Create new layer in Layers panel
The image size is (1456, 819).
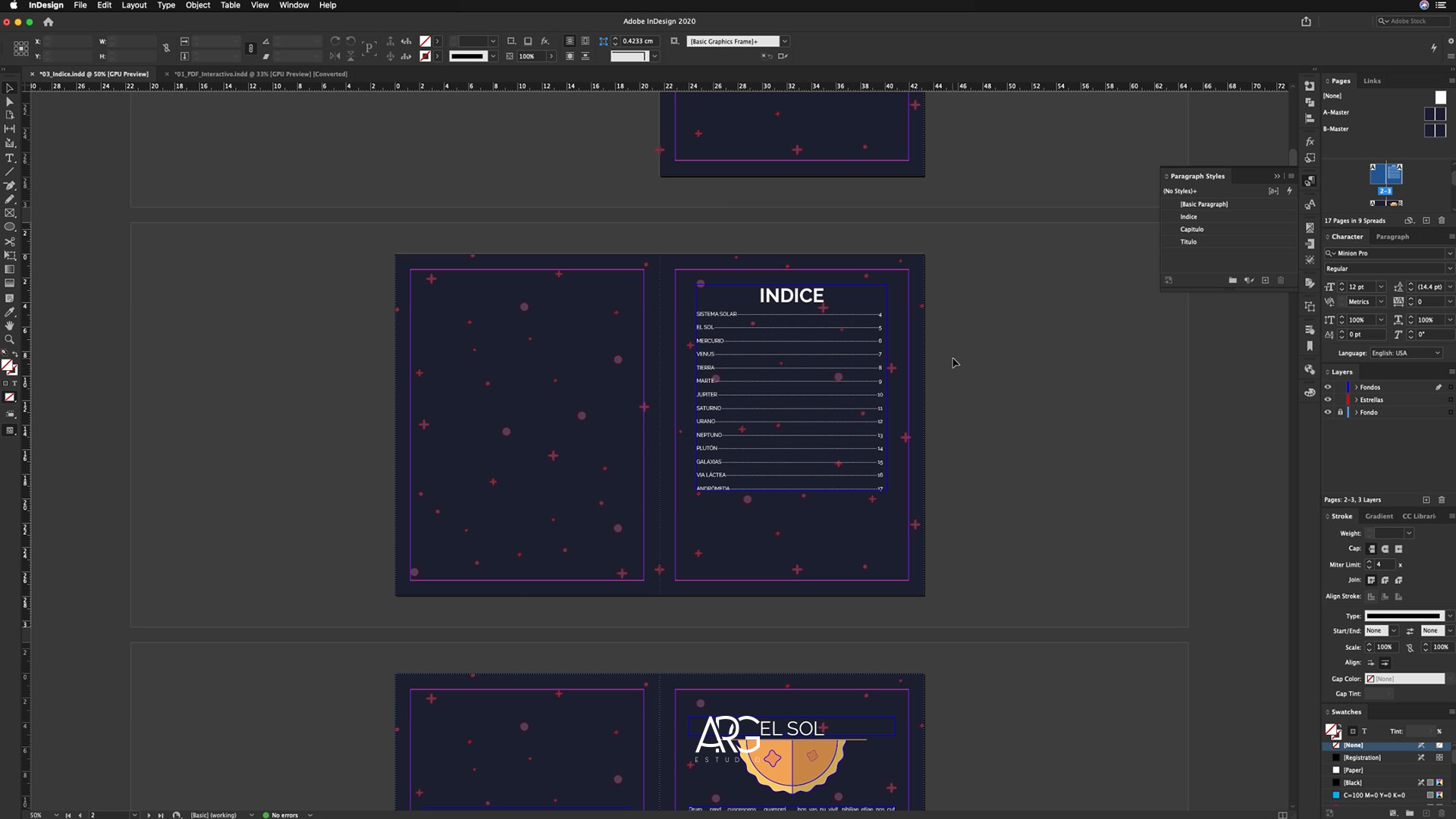pyautogui.click(x=1426, y=500)
